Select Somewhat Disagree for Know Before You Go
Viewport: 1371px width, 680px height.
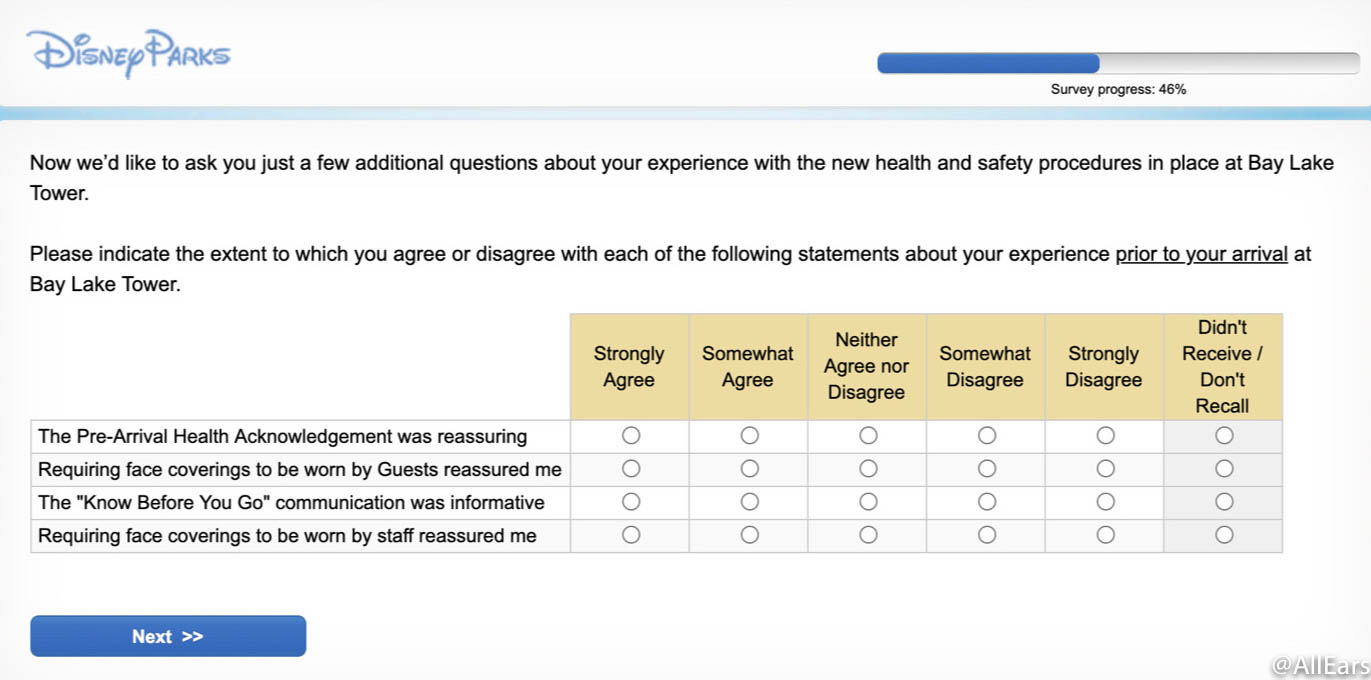pos(987,501)
